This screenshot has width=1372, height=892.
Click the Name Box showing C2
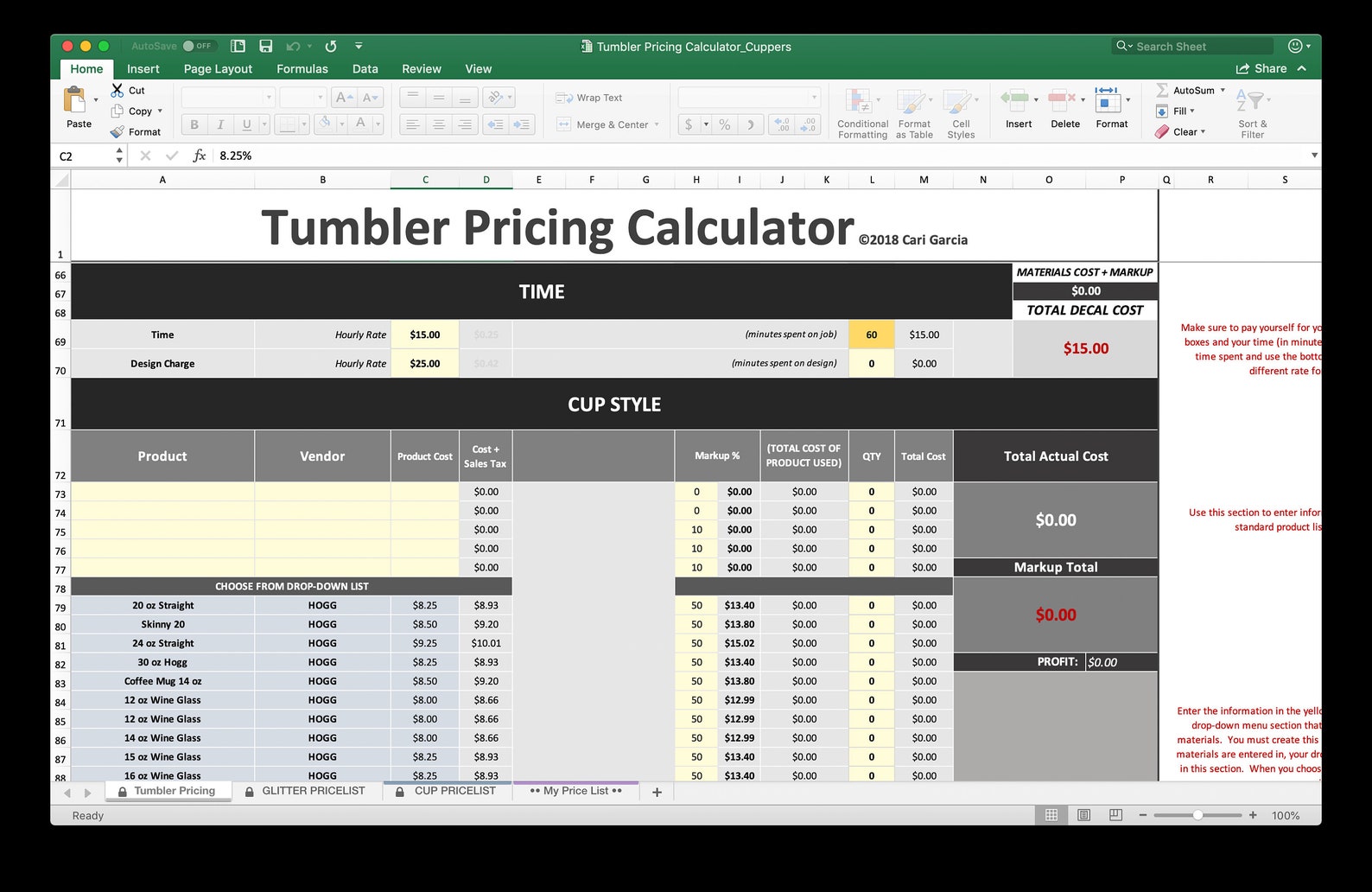point(84,156)
